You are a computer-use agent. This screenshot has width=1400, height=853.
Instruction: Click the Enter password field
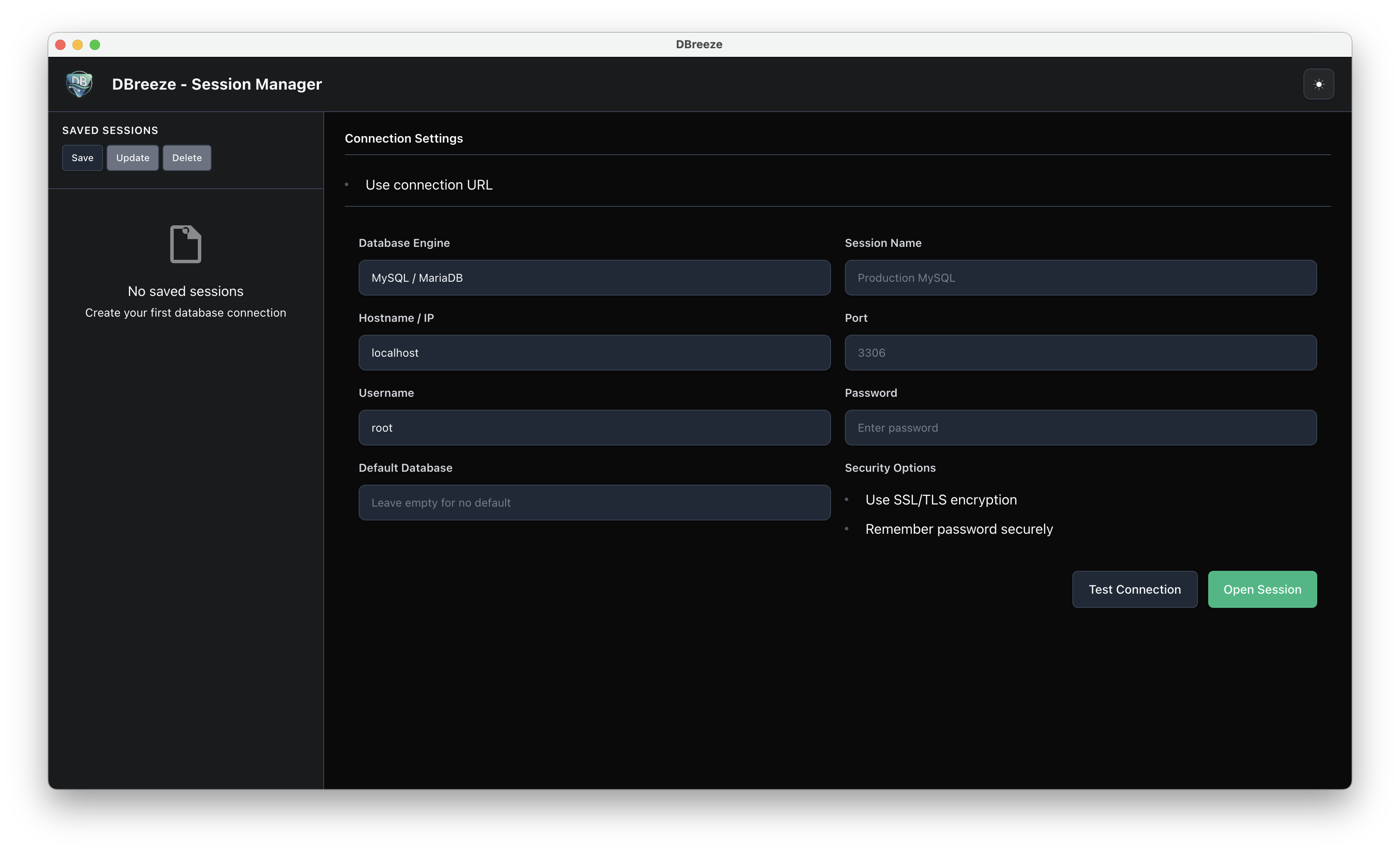coord(1080,428)
